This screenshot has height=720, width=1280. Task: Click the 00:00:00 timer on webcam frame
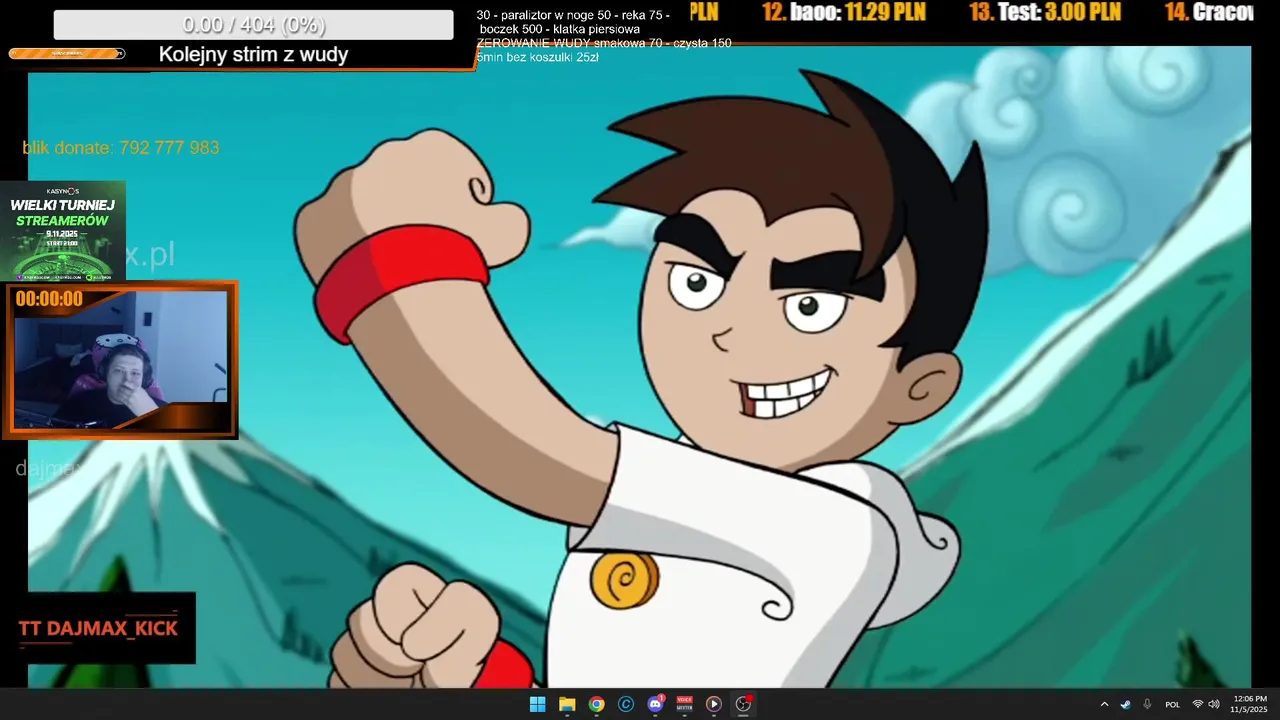pos(49,299)
